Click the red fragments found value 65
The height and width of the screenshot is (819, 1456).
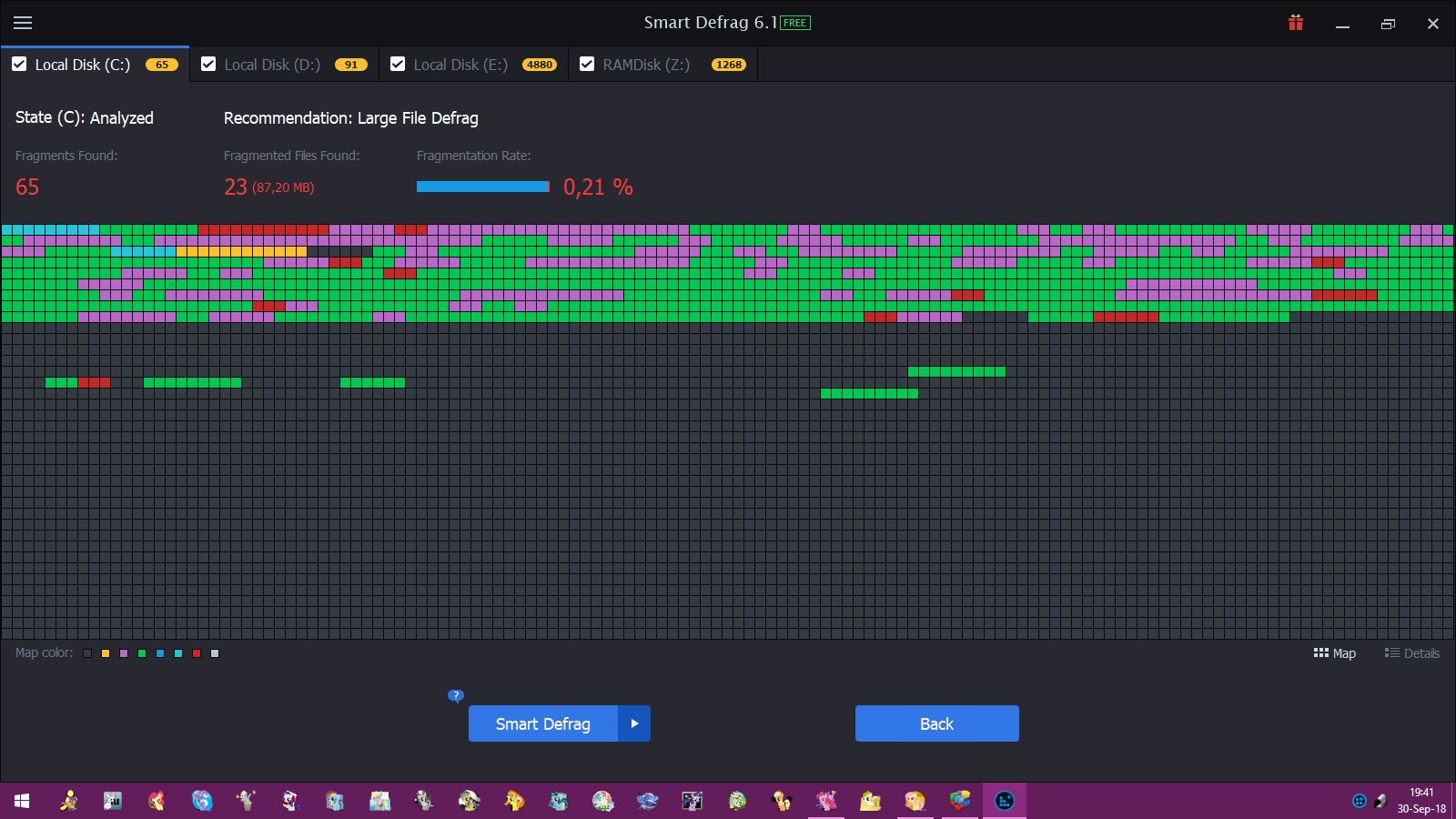click(x=27, y=187)
